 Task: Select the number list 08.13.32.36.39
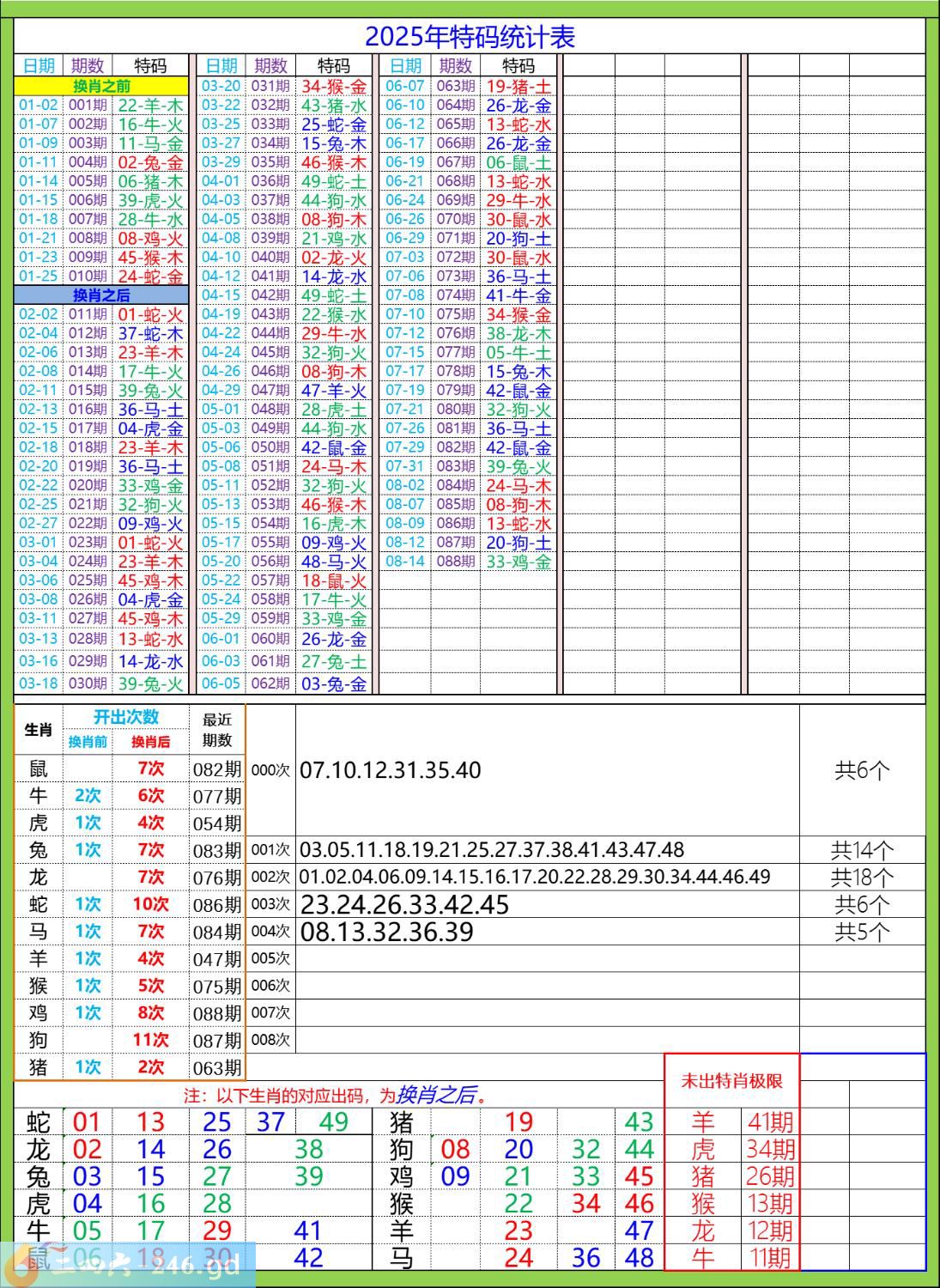pos(386,933)
